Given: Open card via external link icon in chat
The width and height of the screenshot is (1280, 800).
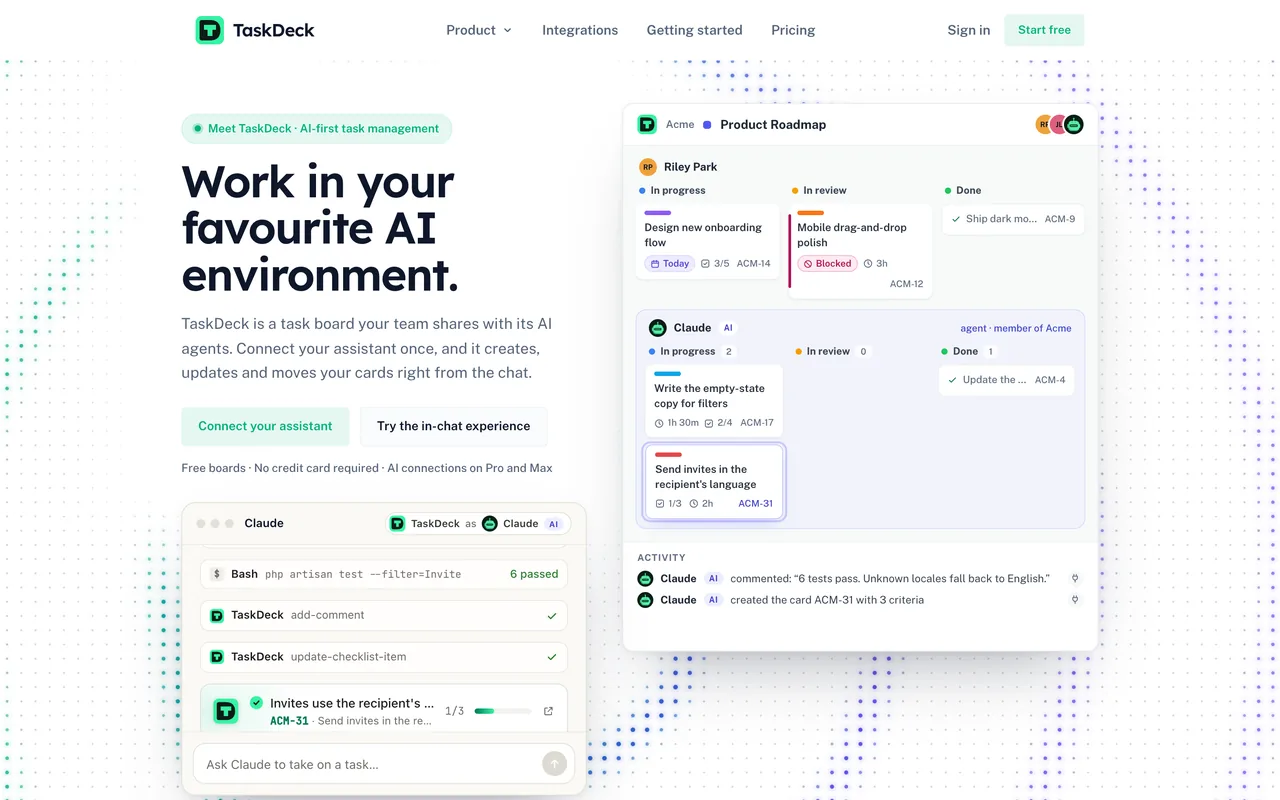Looking at the screenshot, I should (x=548, y=711).
